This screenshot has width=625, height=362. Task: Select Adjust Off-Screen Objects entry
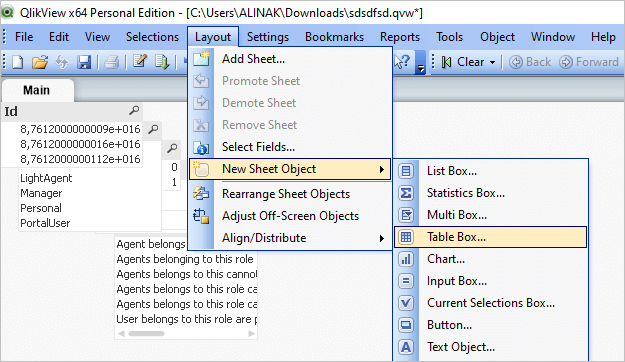[290, 216]
